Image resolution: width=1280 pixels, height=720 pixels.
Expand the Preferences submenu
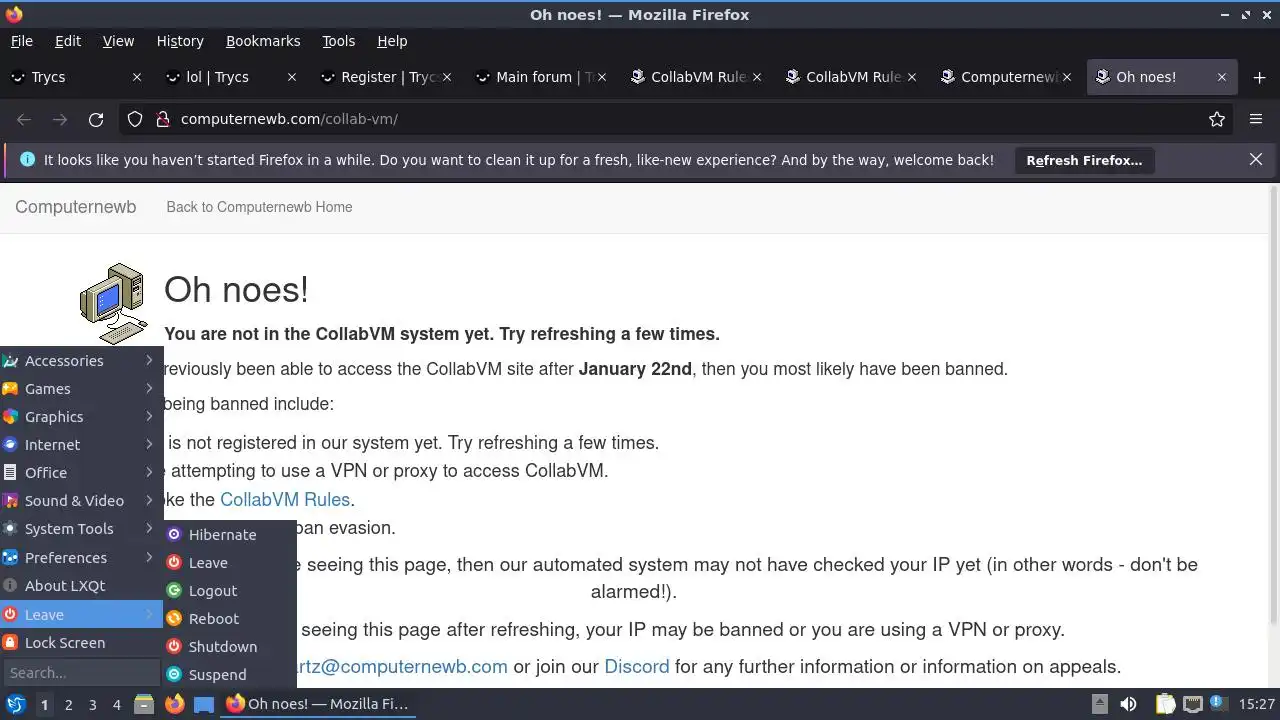click(81, 558)
